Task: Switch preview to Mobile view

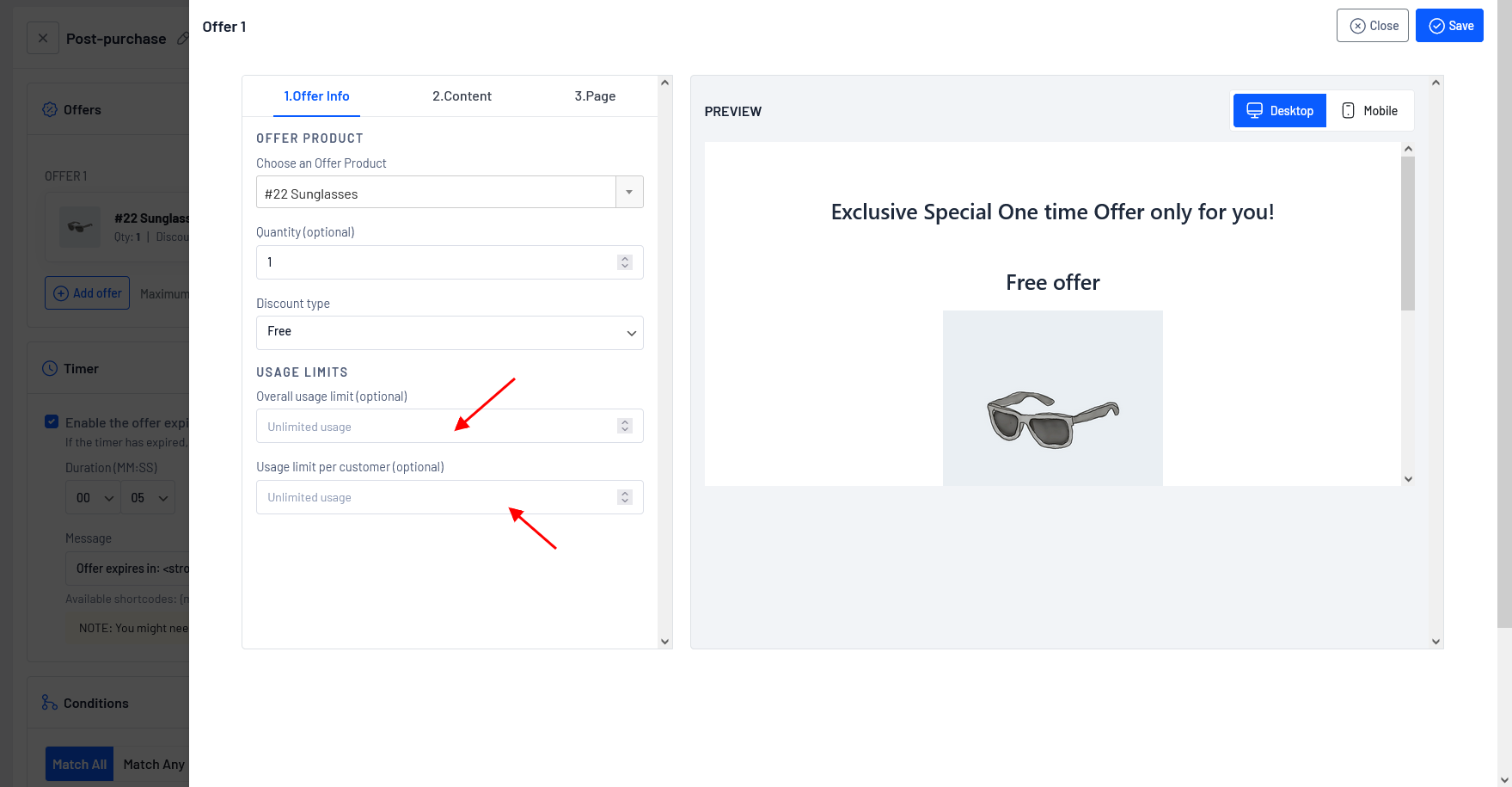Action: coord(1369,111)
